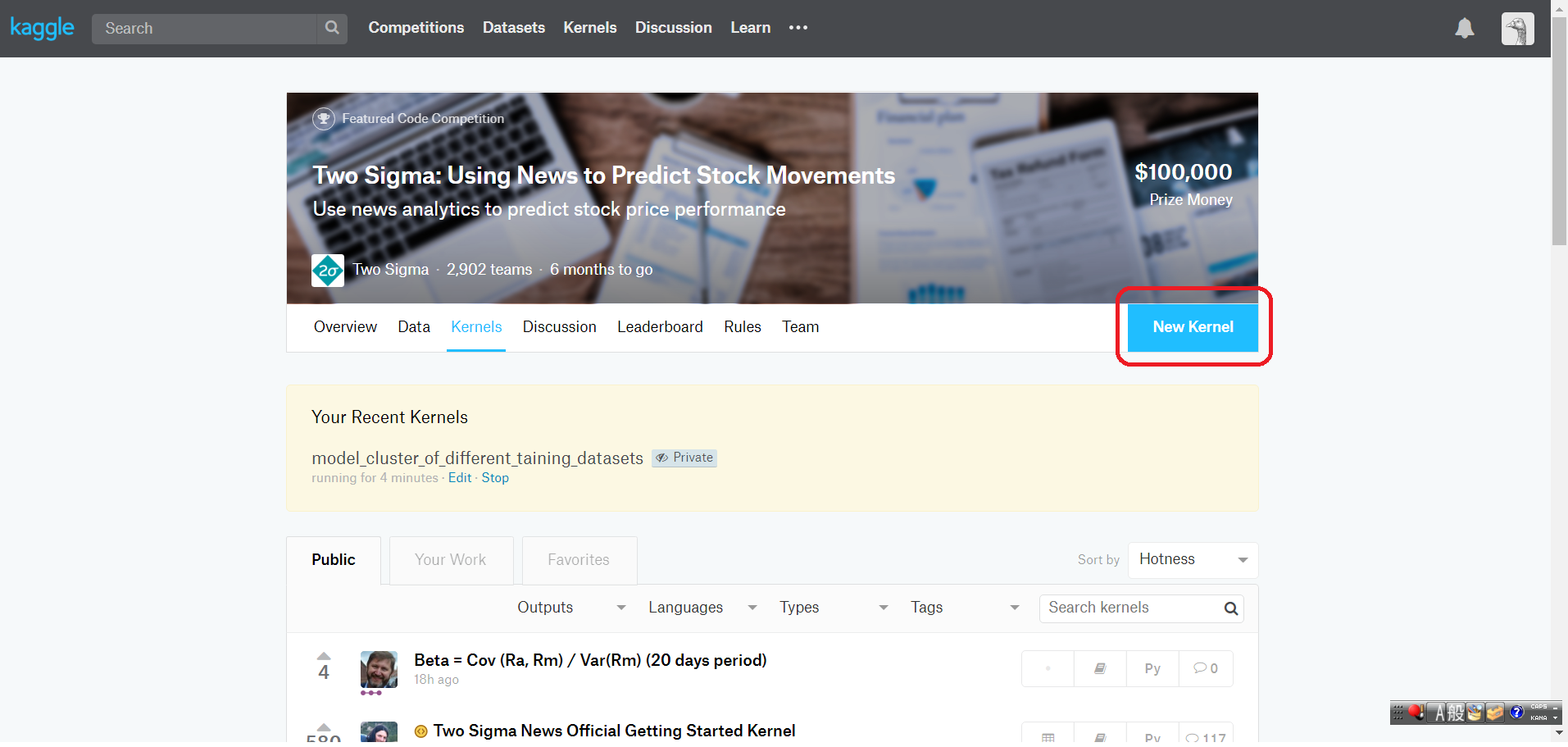Click the tier dots under the Beta author's avatar

[x=371, y=693]
